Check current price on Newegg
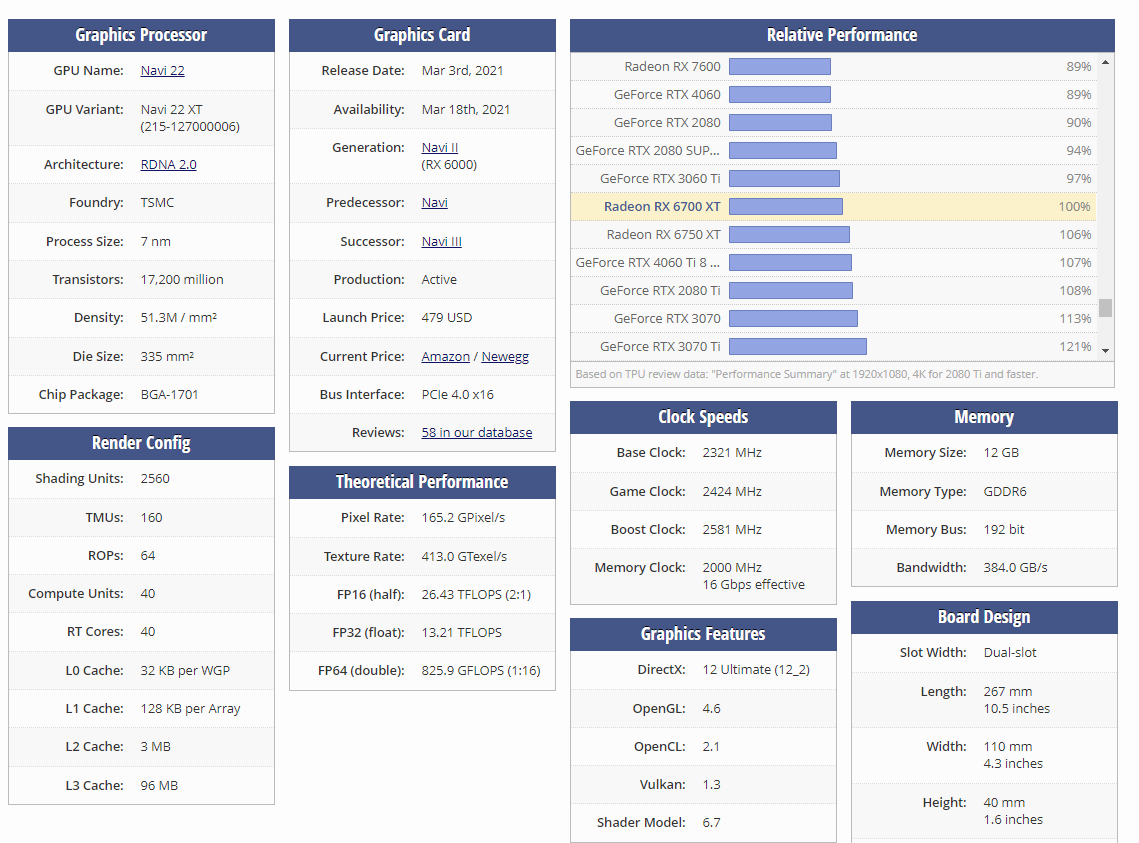The width and height of the screenshot is (1139, 843). [x=505, y=357]
